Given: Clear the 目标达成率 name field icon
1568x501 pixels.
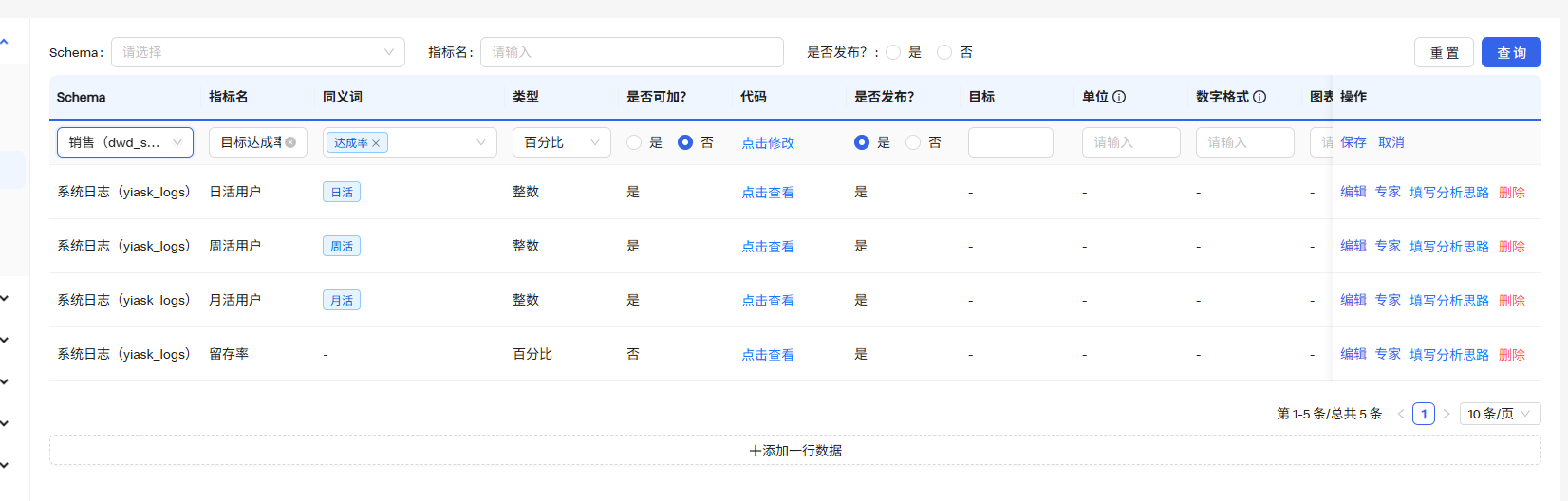Looking at the screenshot, I should click(290, 142).
